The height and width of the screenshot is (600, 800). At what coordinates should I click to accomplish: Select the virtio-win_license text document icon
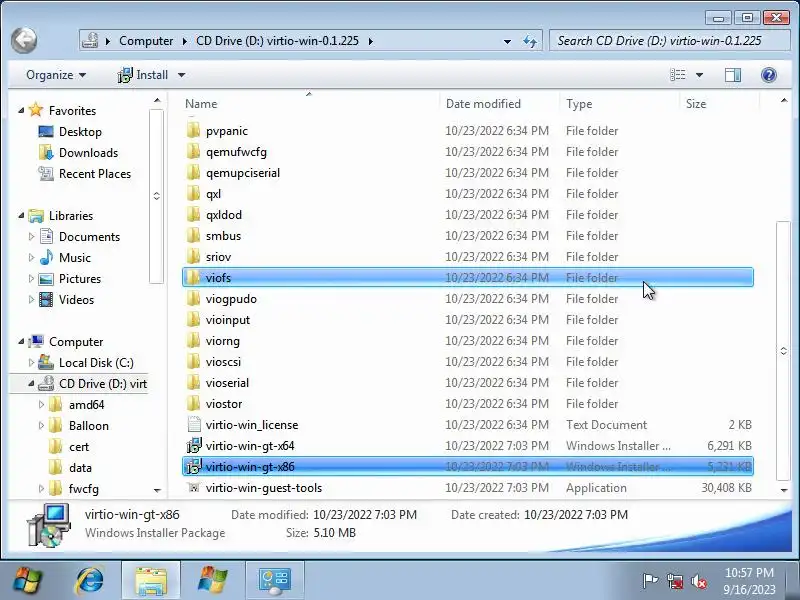pos(194,424)
